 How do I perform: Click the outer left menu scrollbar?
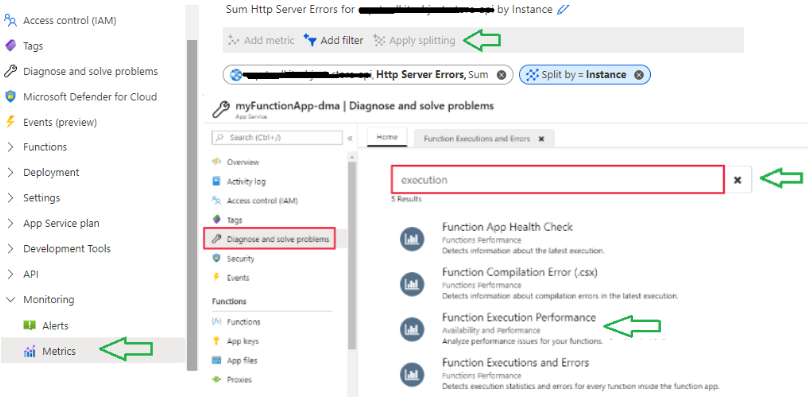(192, 205)
